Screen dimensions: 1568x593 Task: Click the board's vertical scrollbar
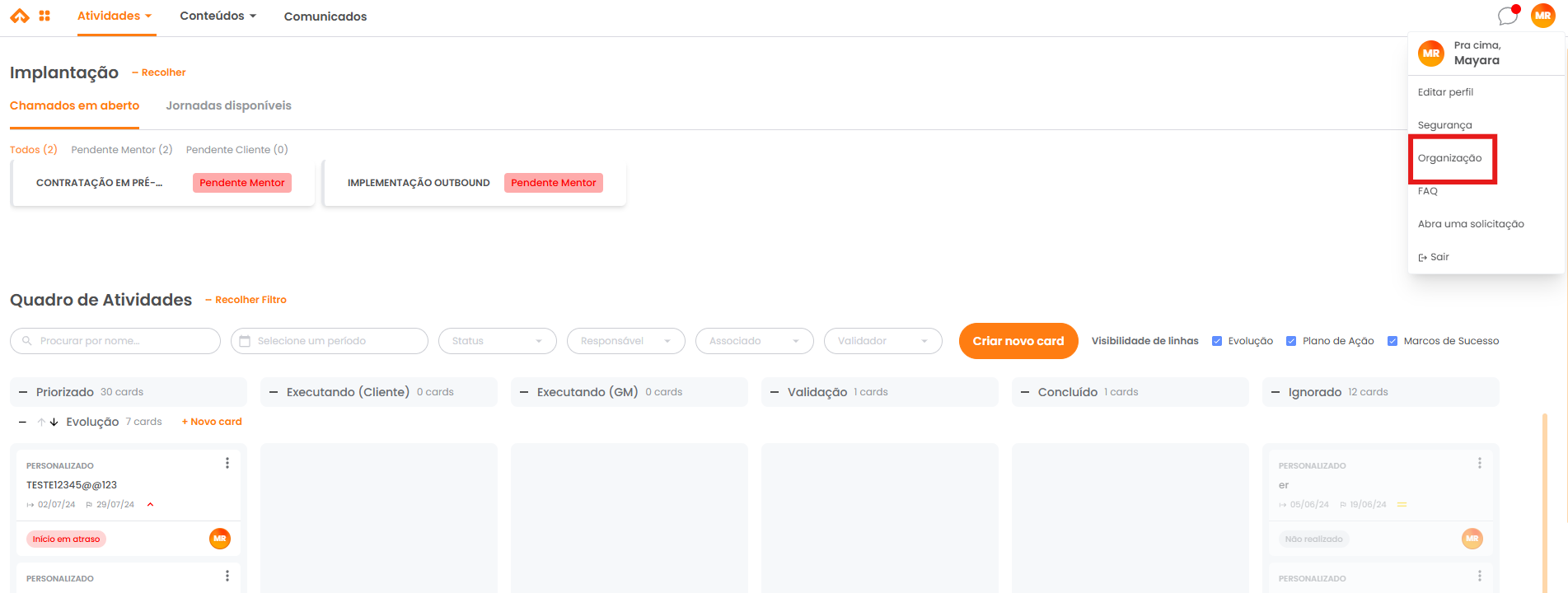pyautogui.click(x=1544, y=502)
